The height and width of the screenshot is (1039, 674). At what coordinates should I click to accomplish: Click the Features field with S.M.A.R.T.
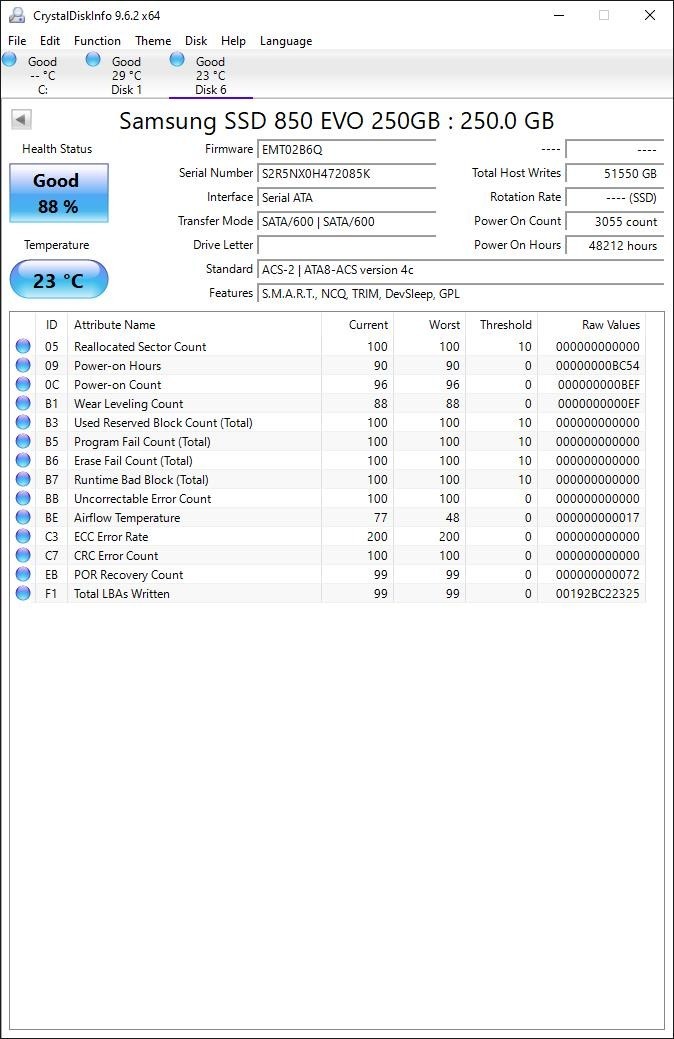point(461,294)
